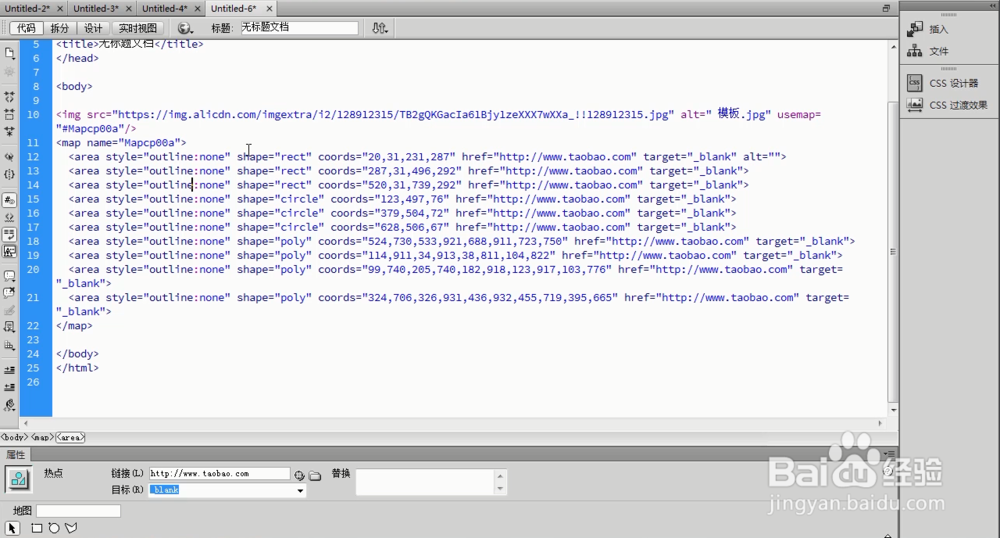Apply Comment icon in coding toolbar

click(10, 276)
